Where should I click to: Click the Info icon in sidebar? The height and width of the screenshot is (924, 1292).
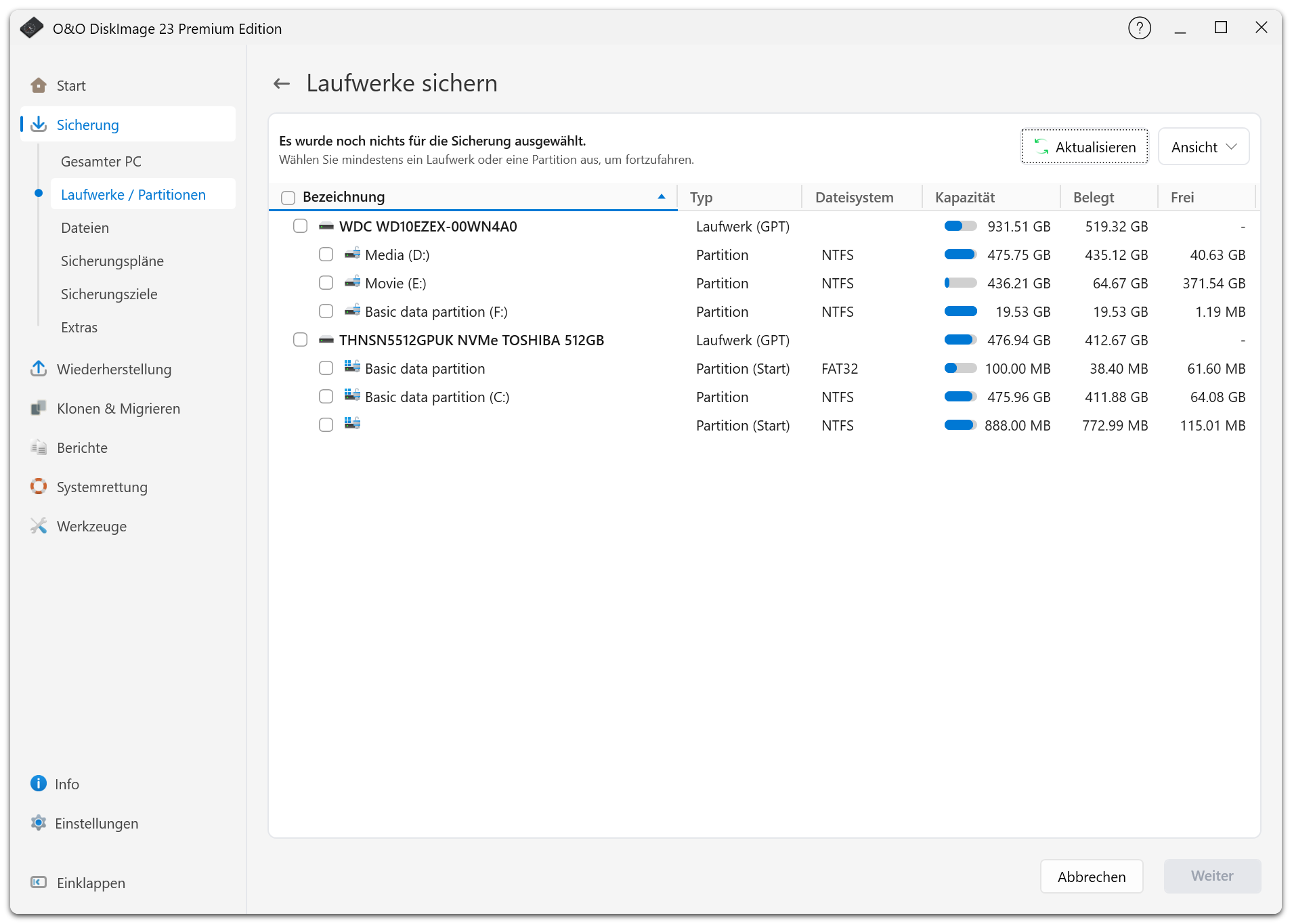coord(39,784)
